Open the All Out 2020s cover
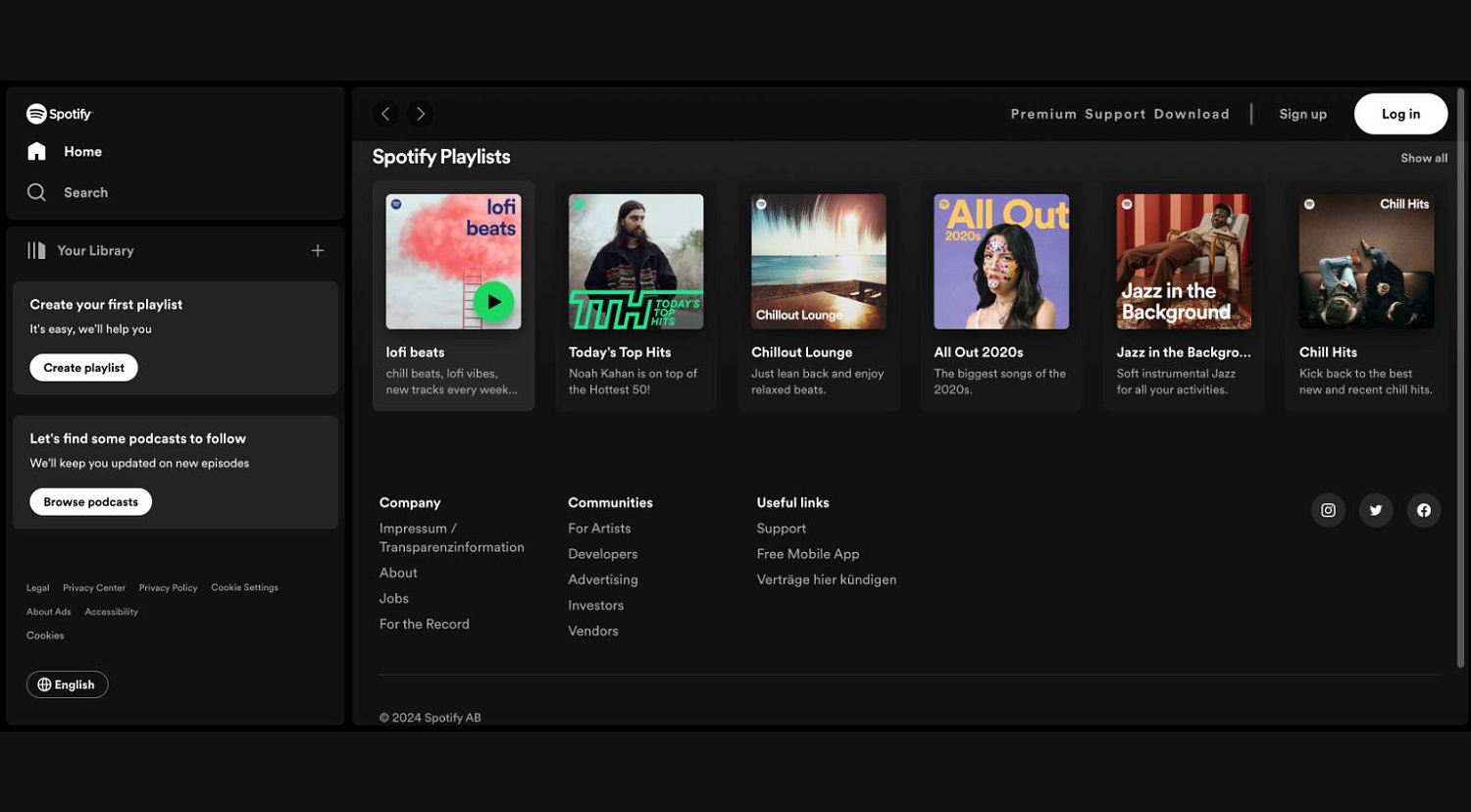The height and width of the screenshot is (812, 1471). (x=1001, y=261)
